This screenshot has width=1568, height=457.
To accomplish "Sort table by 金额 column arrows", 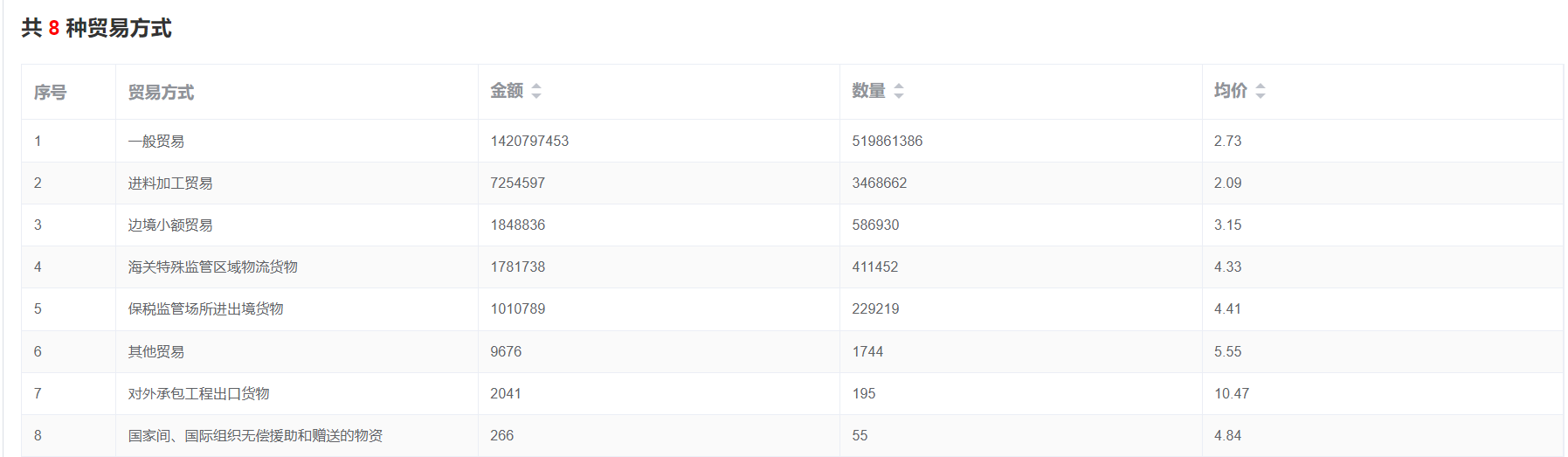I will (x=536, y=91).
